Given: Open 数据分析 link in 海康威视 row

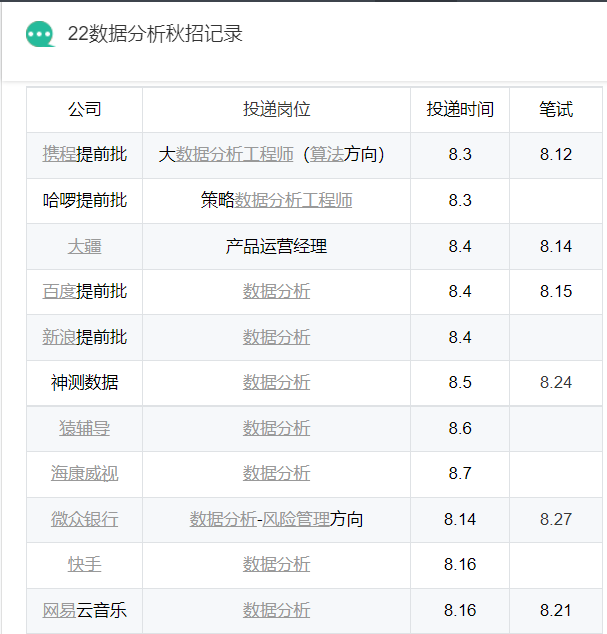Looking at the screenshot, I should [x=277, y=473].
